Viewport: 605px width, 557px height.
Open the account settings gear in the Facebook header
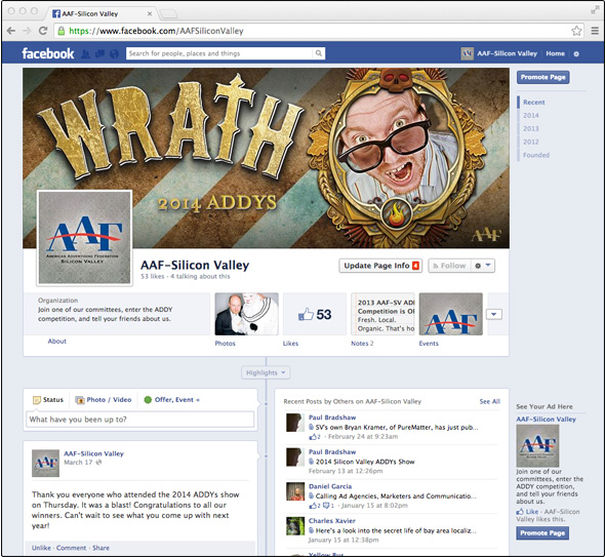click(576, 53)
